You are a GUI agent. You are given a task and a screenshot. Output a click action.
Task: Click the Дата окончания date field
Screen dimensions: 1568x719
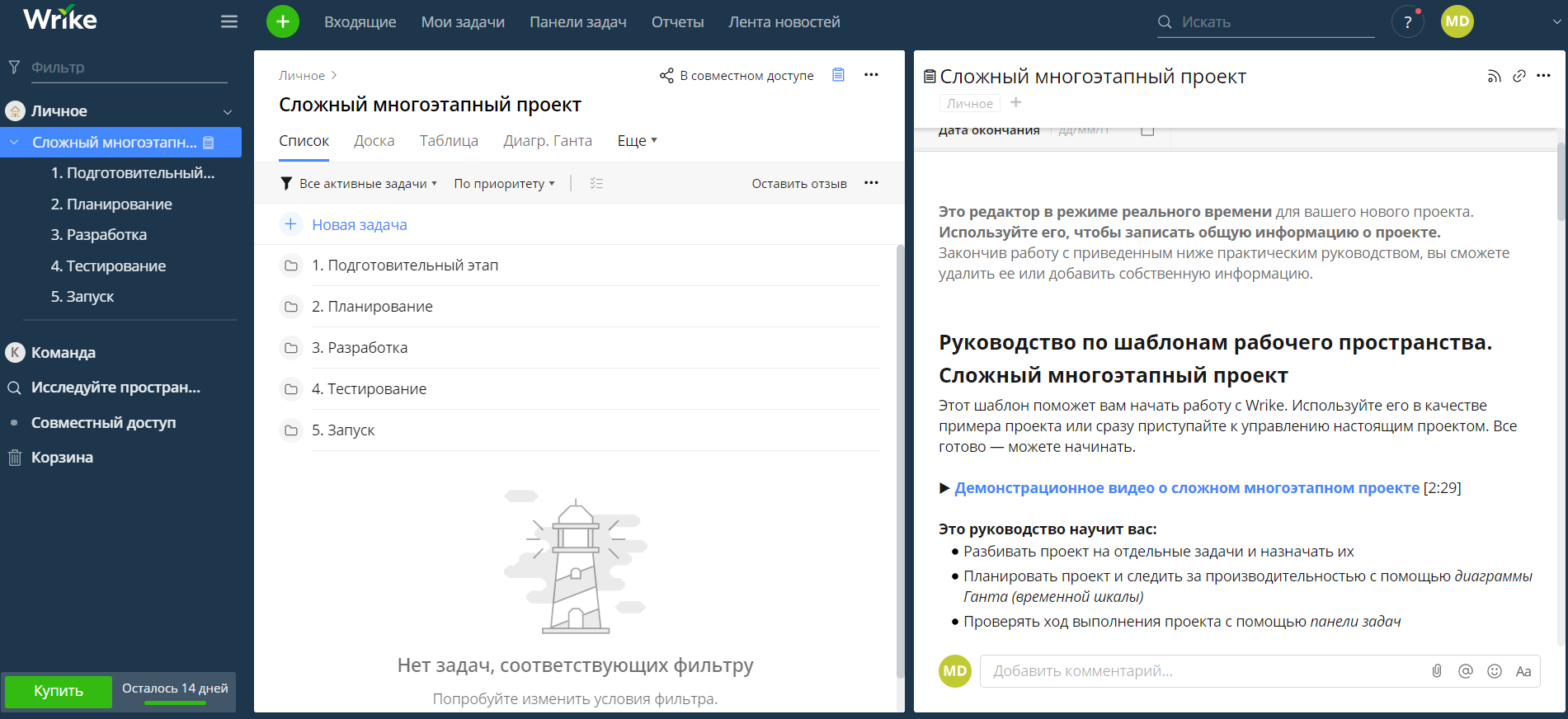1083,130
